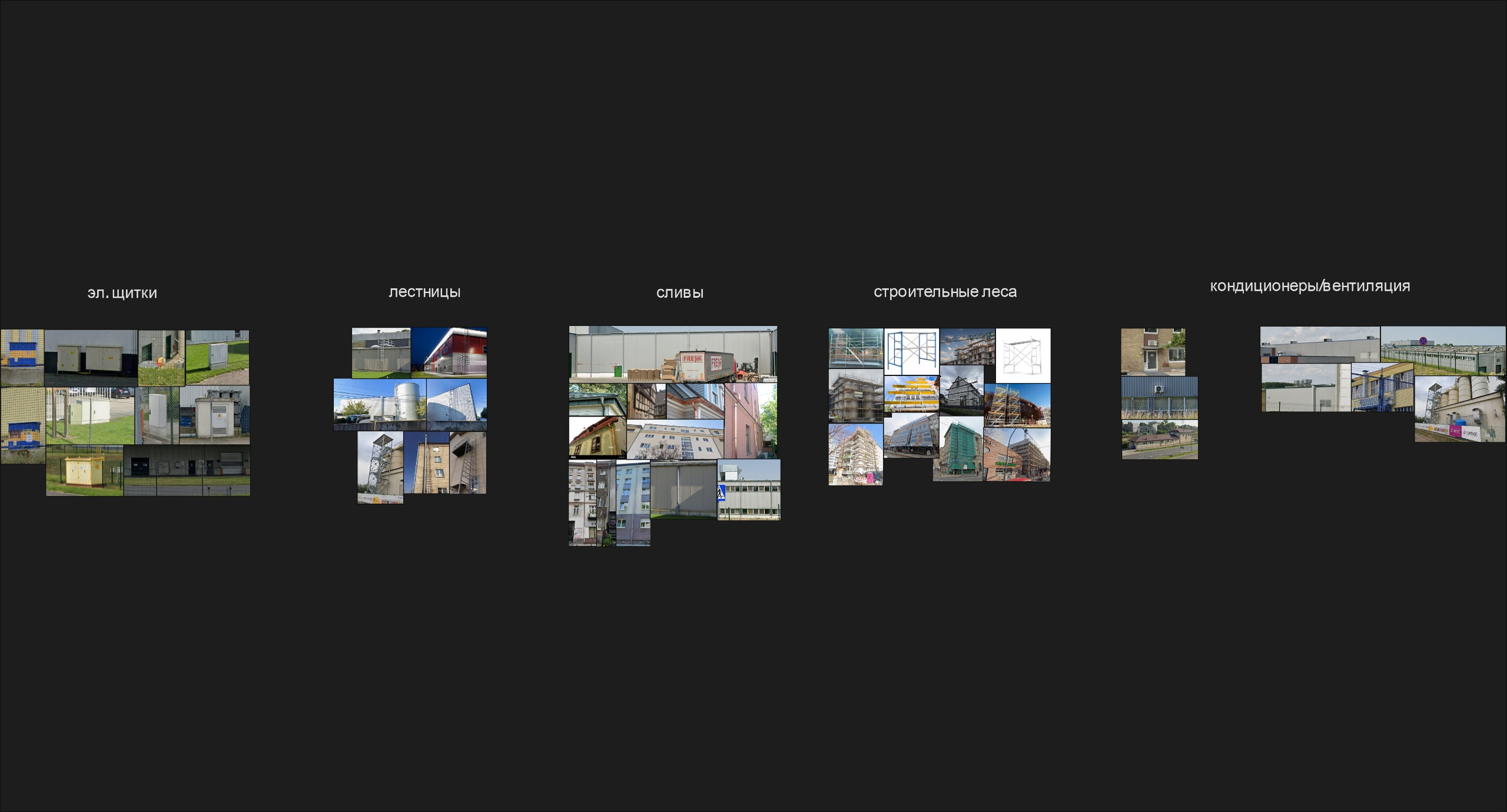The height and width of the screenshot is (812, 1507).
Task: Open the red building at night photo
Action: point(449,352)
